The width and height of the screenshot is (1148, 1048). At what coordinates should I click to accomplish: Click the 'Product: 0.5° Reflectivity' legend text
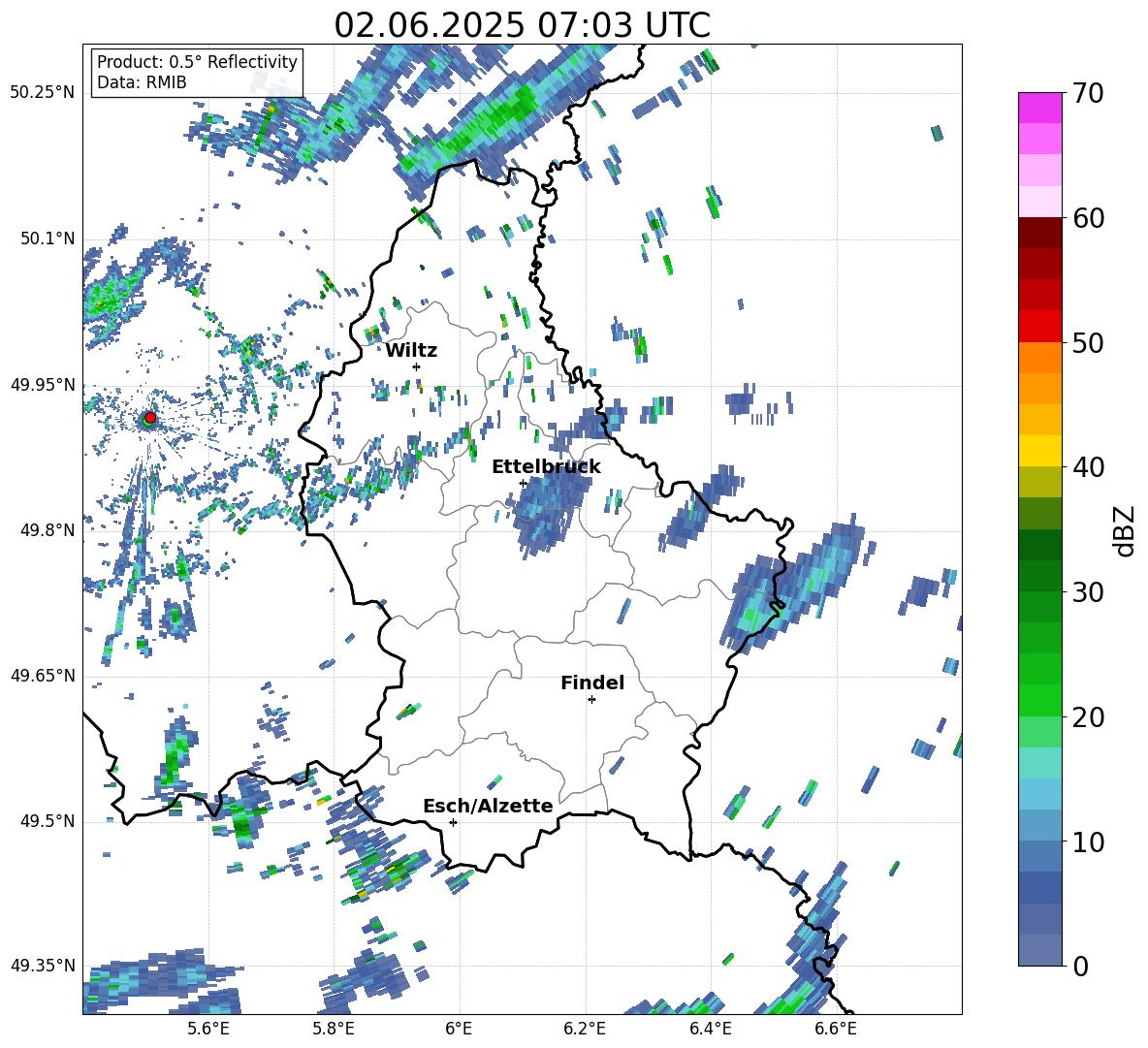(197, 62)
